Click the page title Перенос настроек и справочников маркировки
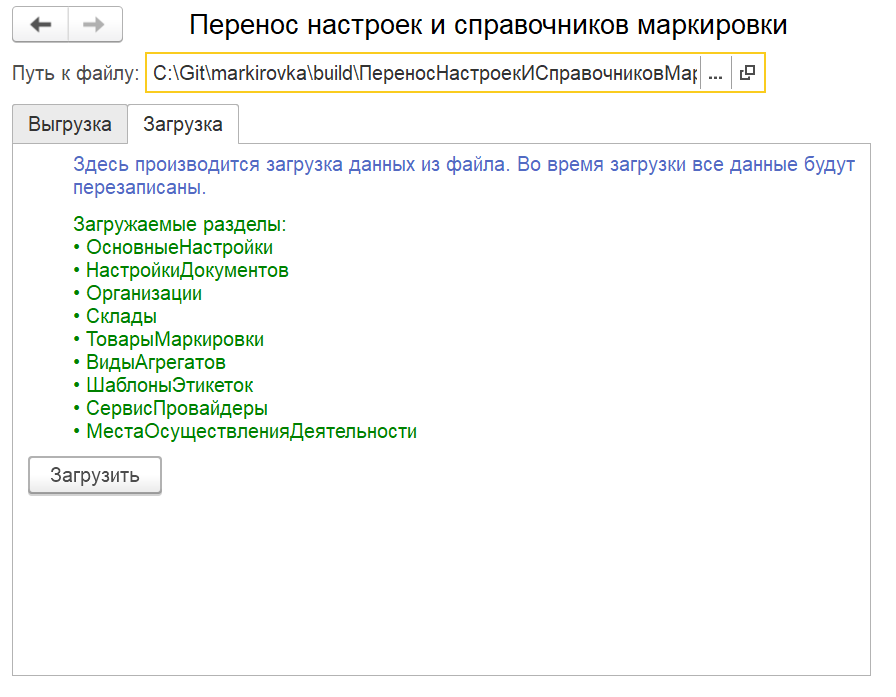 (x=488, y=25)
